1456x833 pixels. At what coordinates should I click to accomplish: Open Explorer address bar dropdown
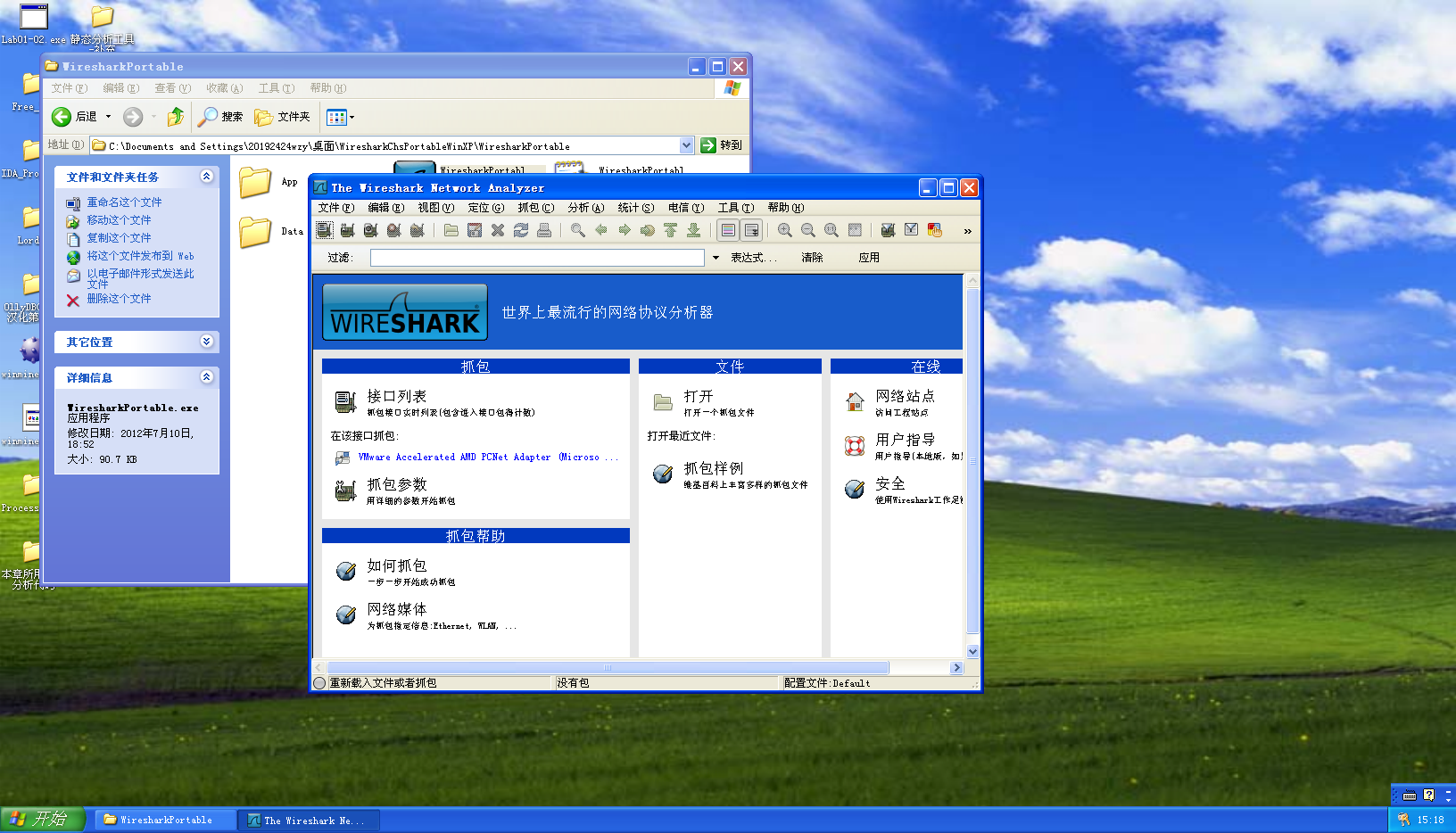pyautogui.click(x=686, y=145)
